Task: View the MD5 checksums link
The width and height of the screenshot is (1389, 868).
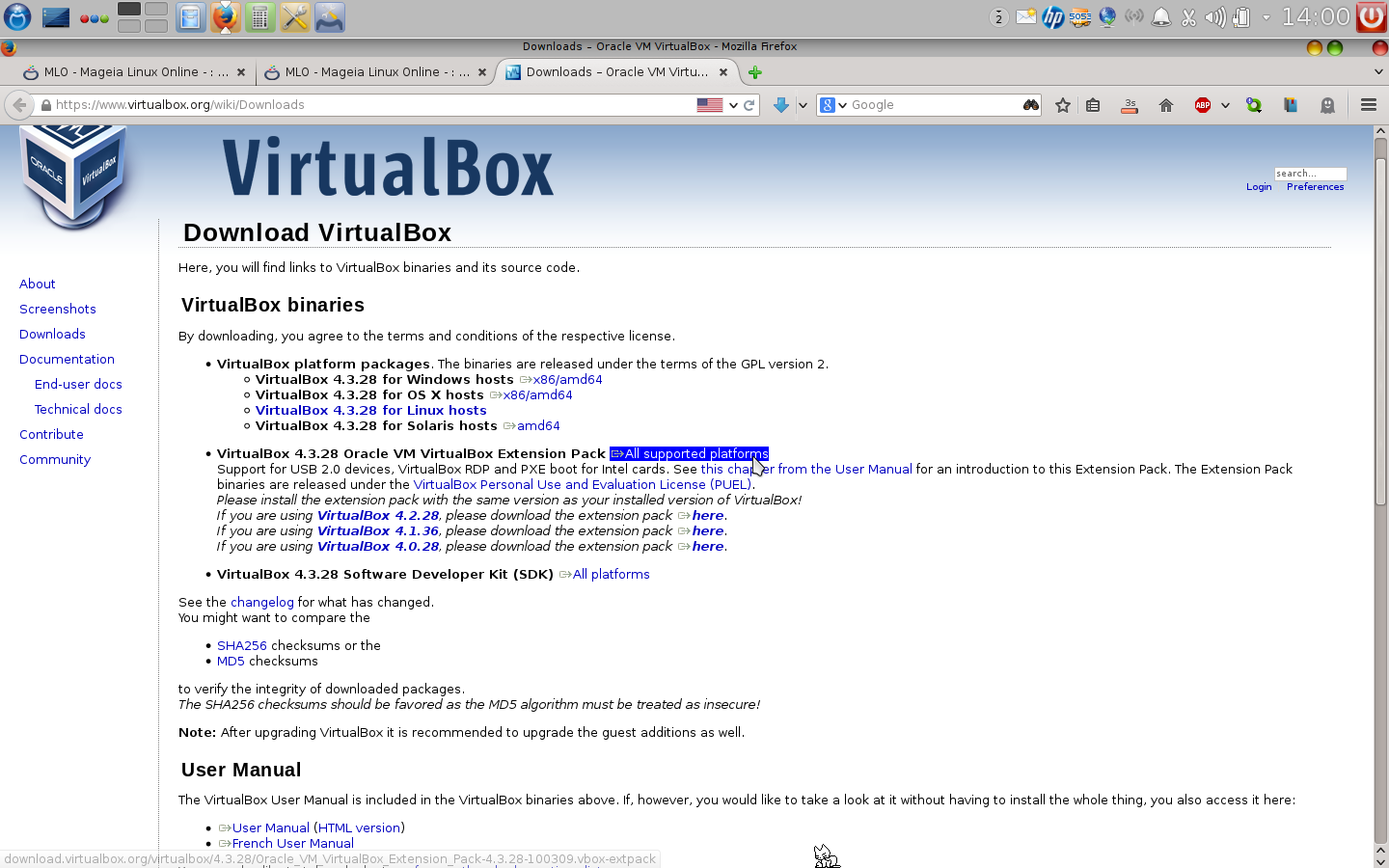Action: point(231,662)
